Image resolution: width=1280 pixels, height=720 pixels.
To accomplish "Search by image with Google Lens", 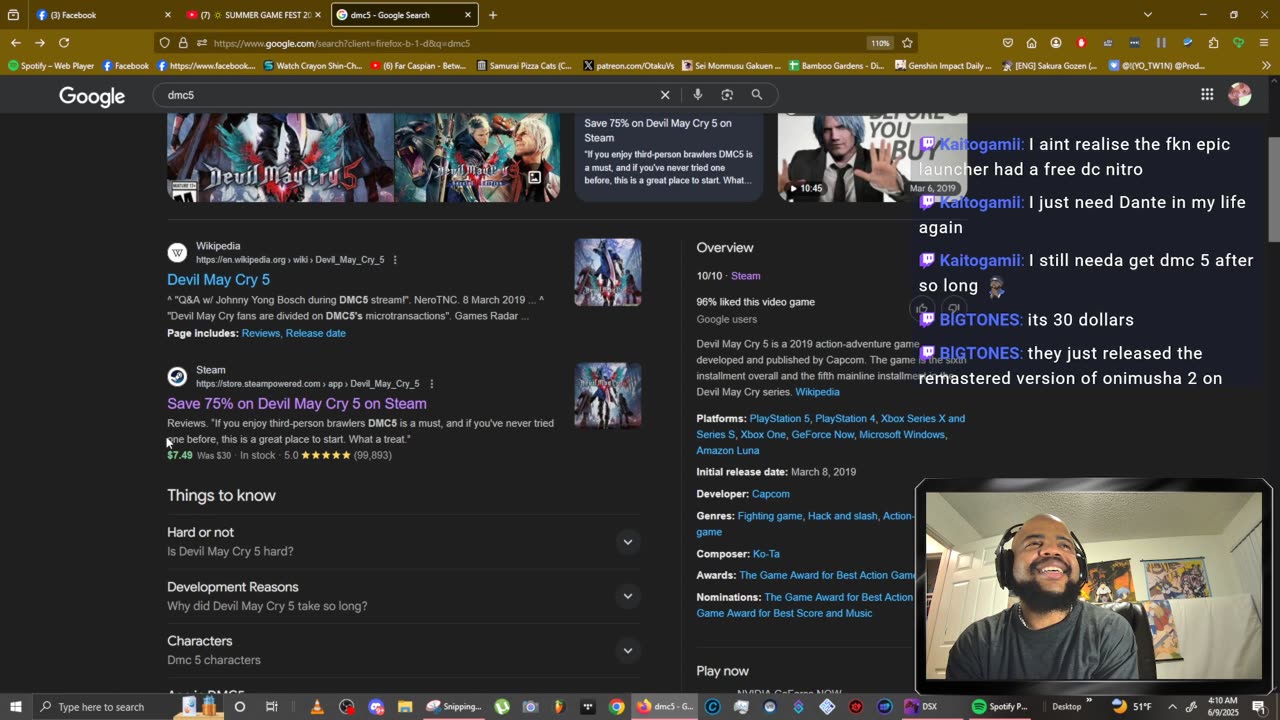I will (727, 95).
